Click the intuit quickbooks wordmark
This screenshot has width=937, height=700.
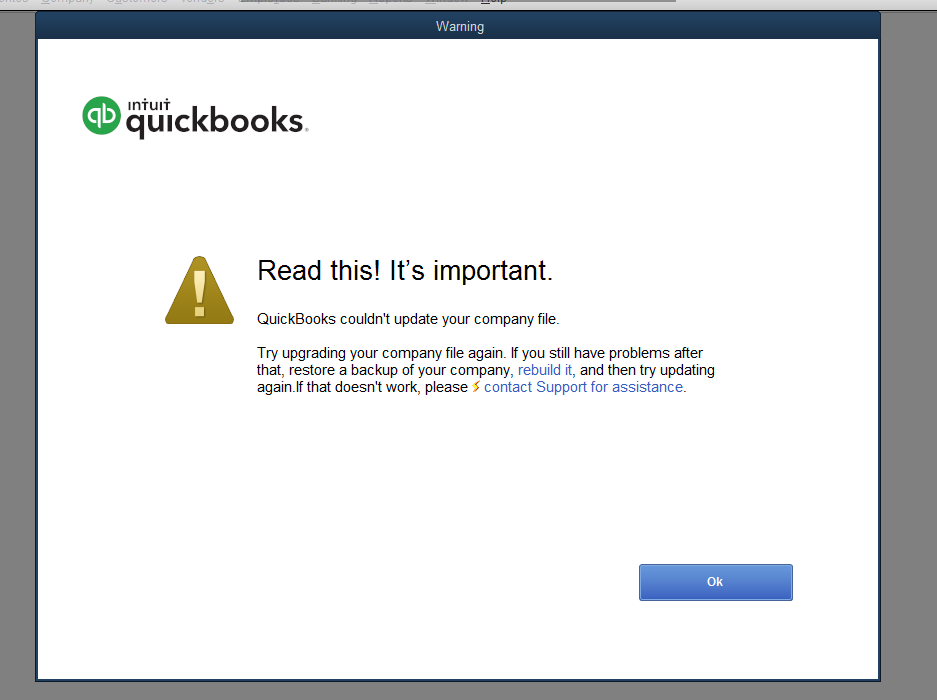(x=216, y=118)
